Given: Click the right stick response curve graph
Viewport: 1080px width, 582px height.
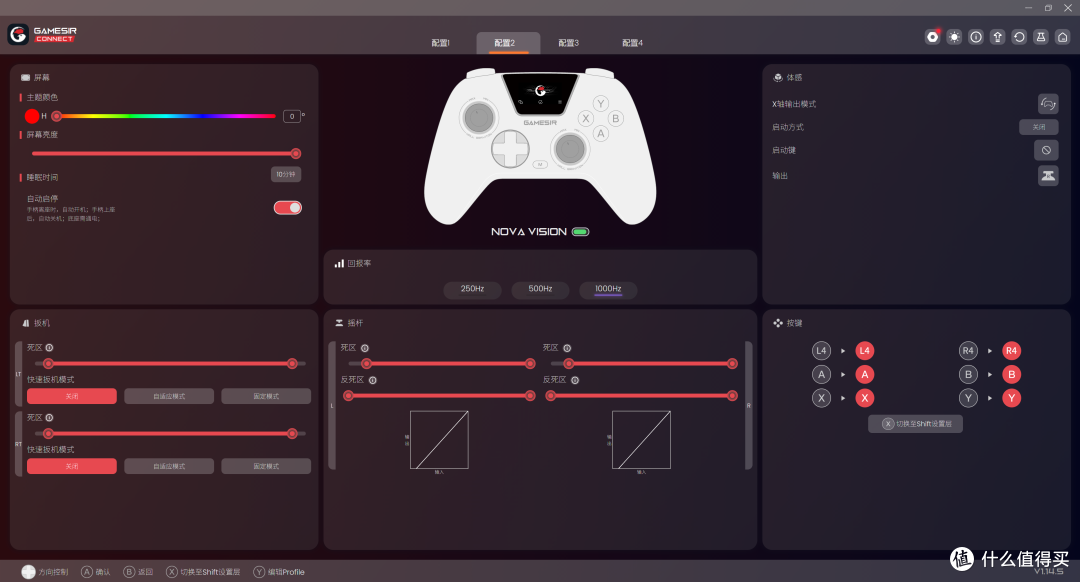Looking at the screenshot, I should (x=641, y=440).
